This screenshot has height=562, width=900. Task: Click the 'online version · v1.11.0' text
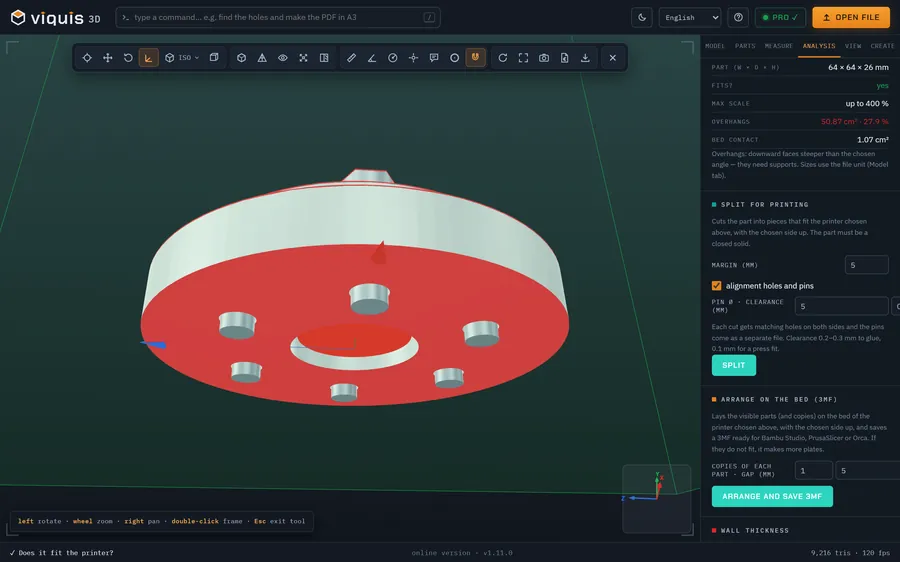click(462, 553)
